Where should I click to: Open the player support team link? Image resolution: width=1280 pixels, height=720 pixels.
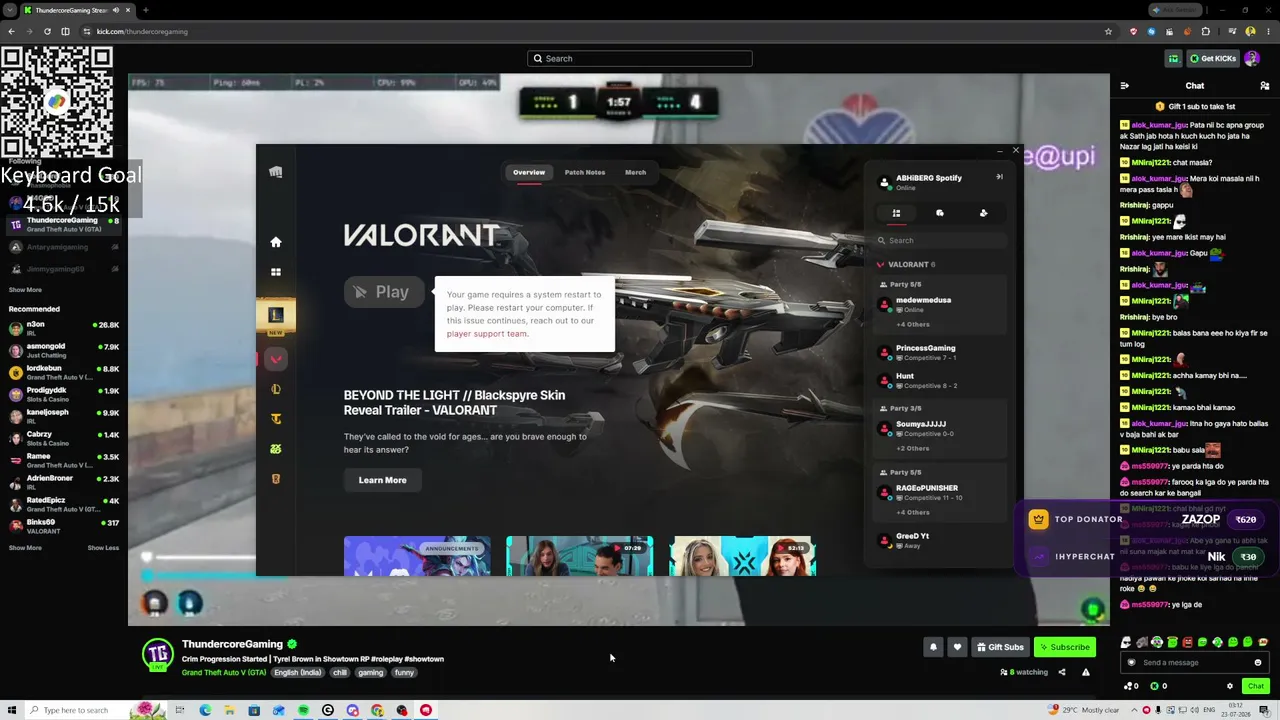[x=487, y=334]
